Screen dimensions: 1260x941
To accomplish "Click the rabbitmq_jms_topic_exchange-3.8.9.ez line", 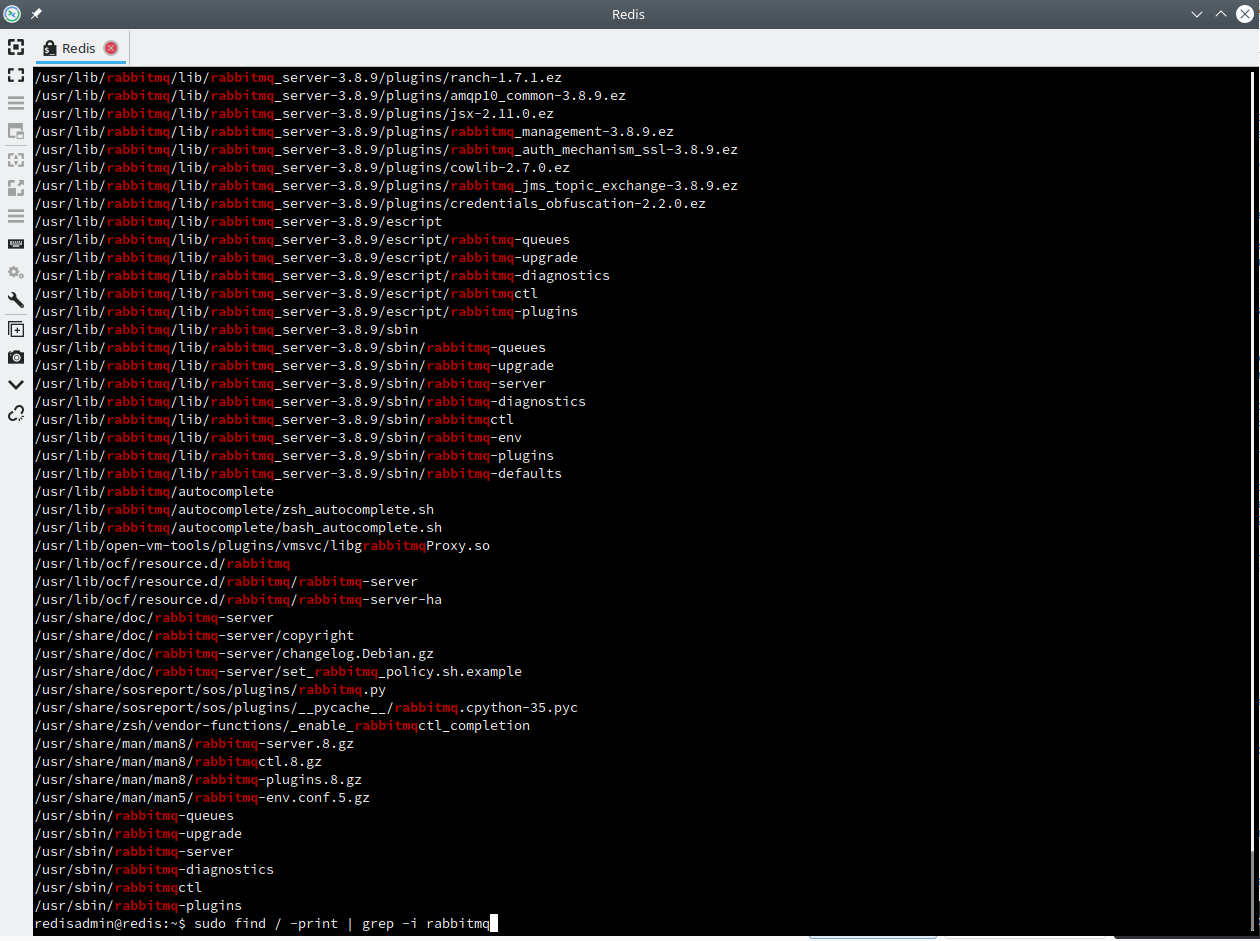I will click(386, 185).
